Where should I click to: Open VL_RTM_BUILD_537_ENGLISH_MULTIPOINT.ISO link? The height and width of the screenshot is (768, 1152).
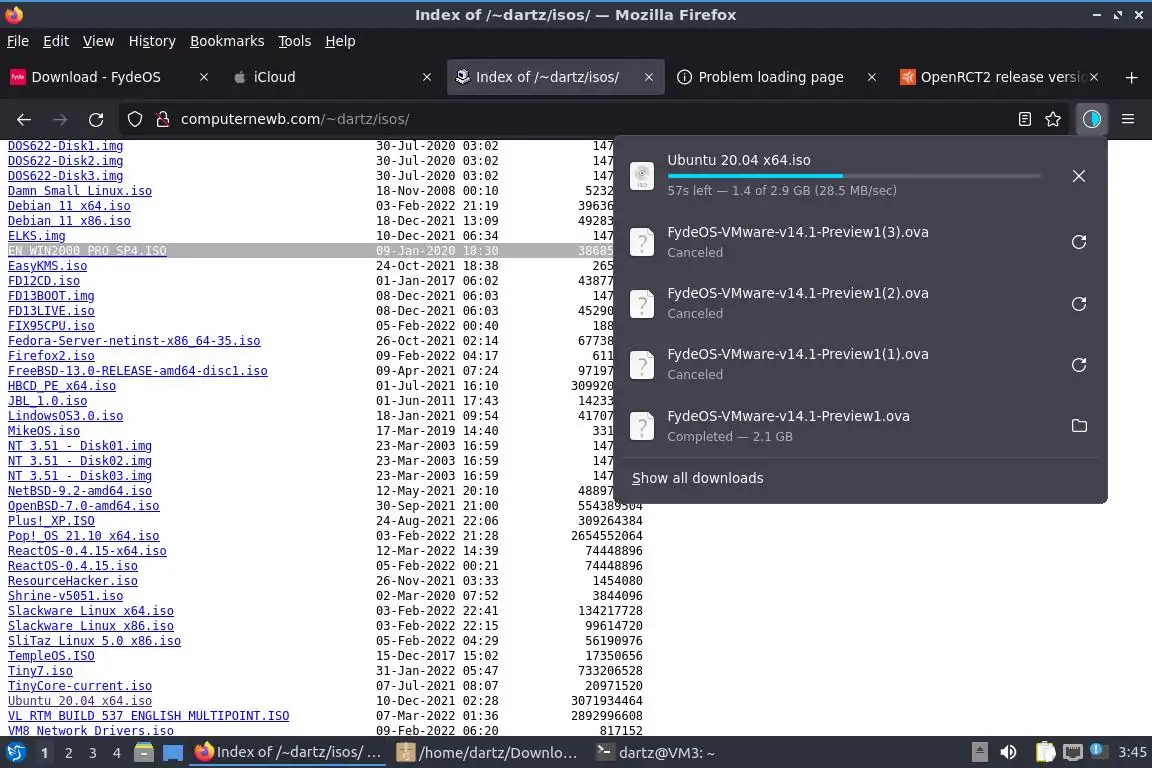click(148, 716)
